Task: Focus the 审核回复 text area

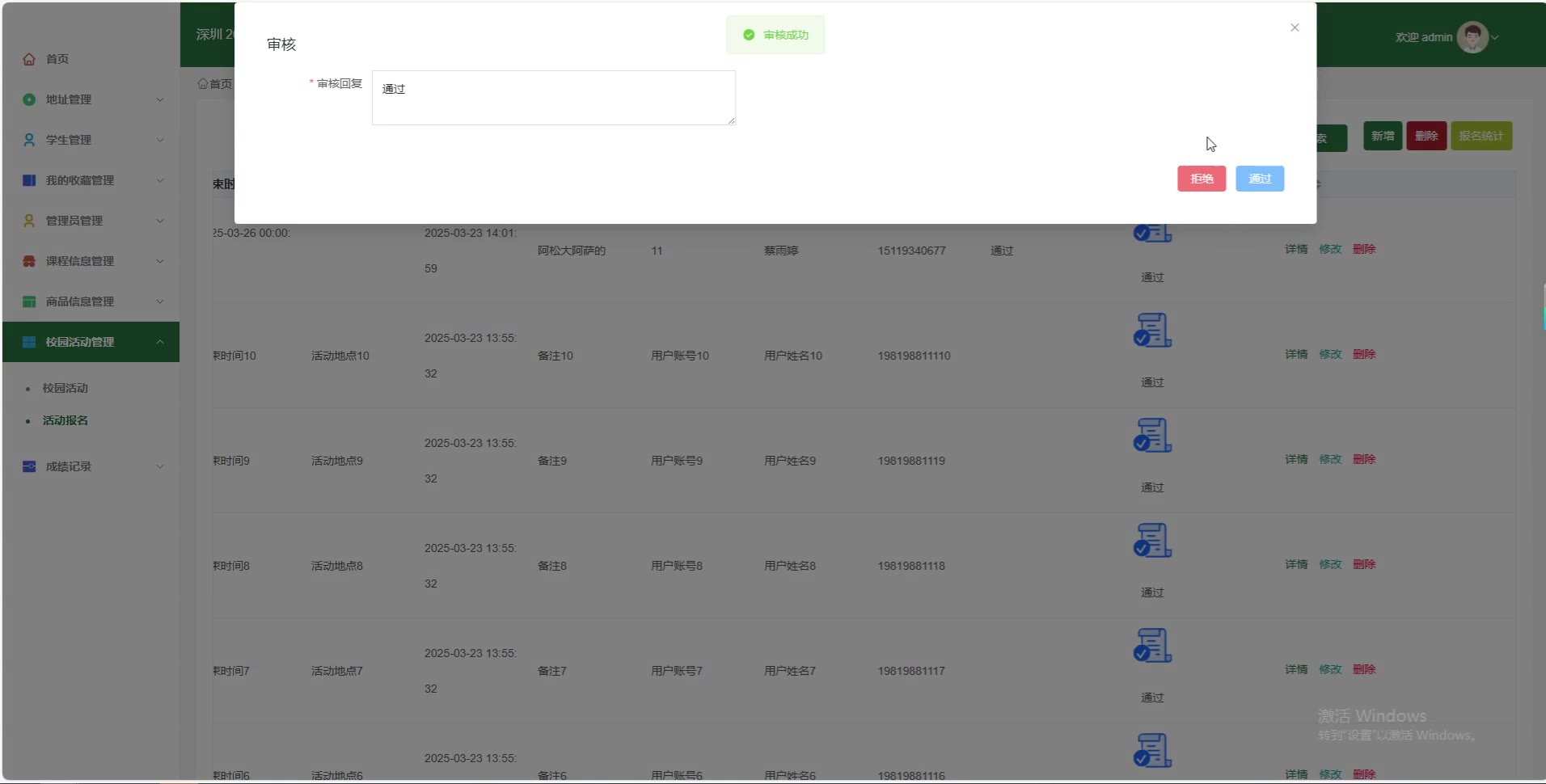Action: (554, 98)
